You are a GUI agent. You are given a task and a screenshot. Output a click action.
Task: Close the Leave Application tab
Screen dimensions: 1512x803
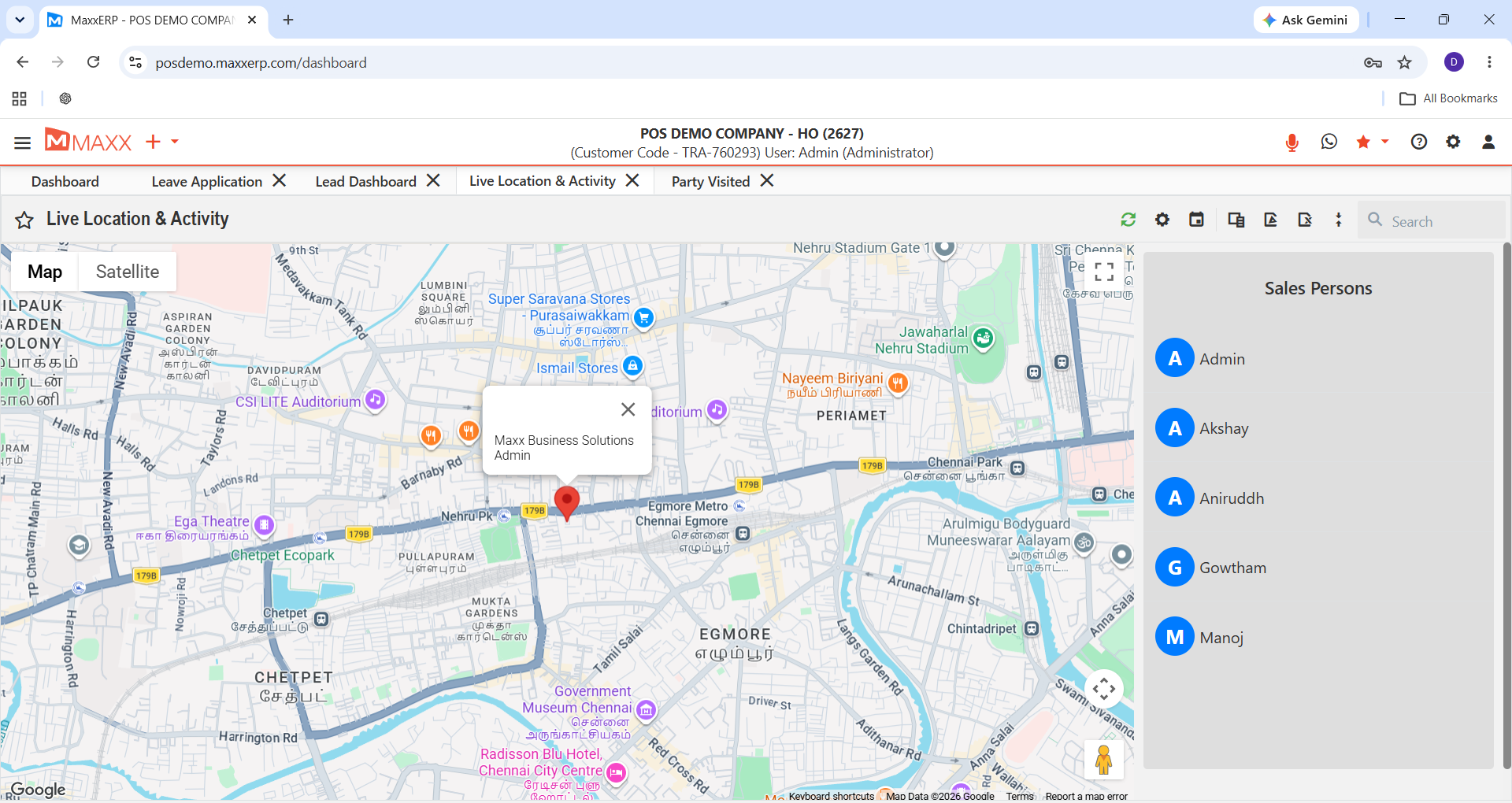point(280,180)
